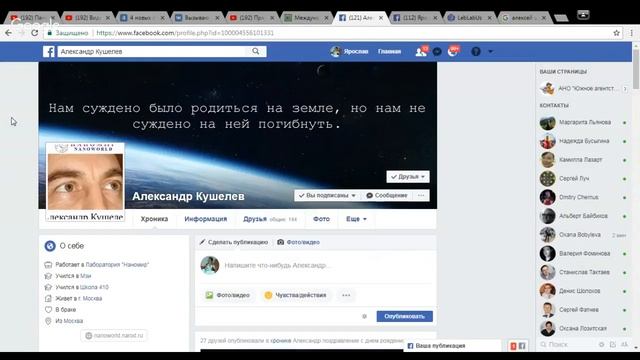Click the Живет в г. Москва home icon
The width and height of the screenshot is (640, 360).
tap(48, 298)
